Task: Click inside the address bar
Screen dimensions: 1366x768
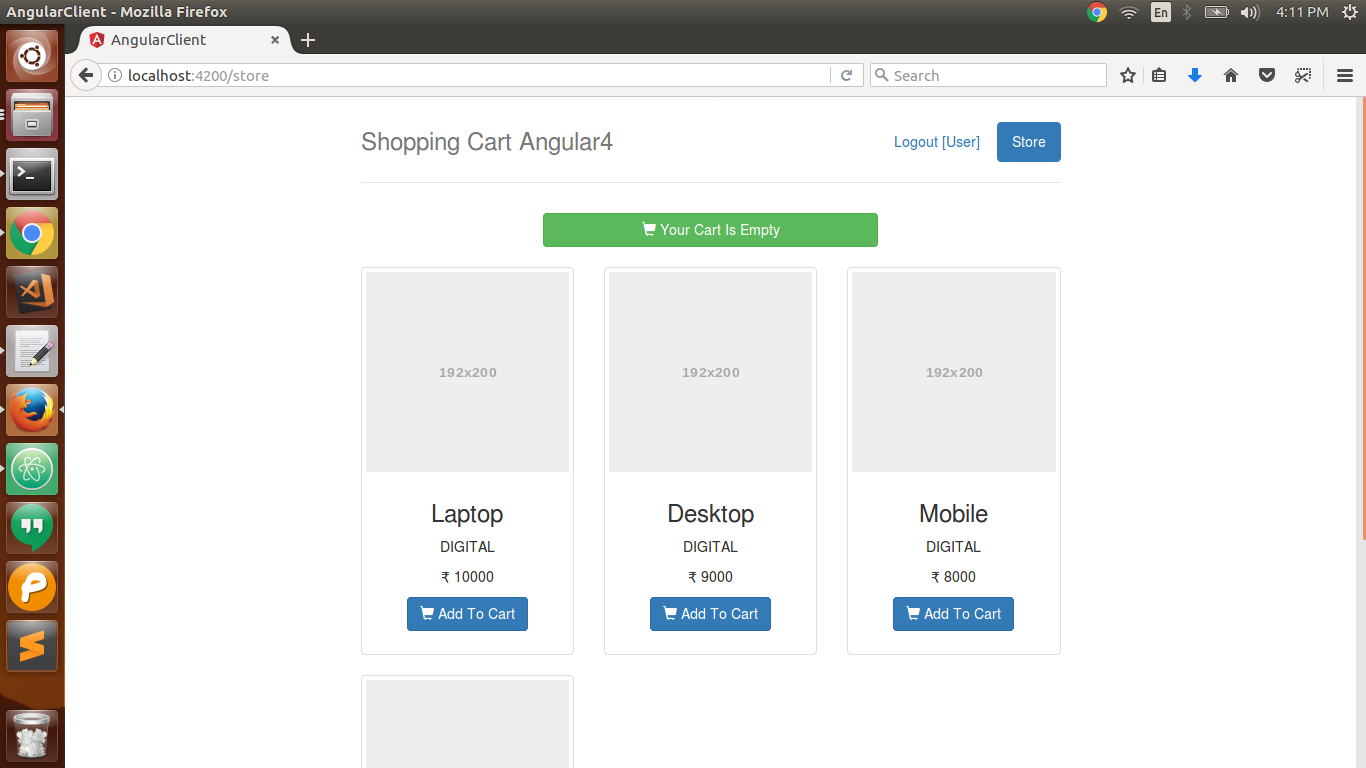Action: coord(450,75)
